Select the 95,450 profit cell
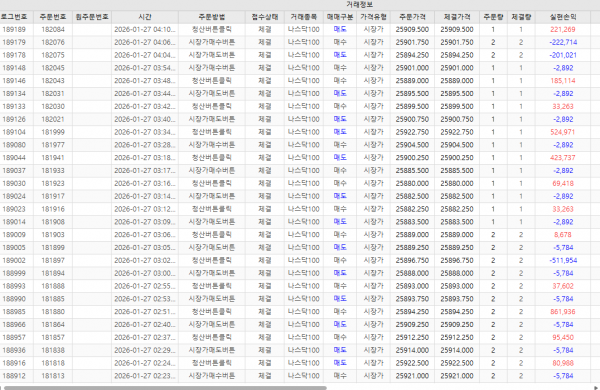The image size is (600, 390). (563, 337)
